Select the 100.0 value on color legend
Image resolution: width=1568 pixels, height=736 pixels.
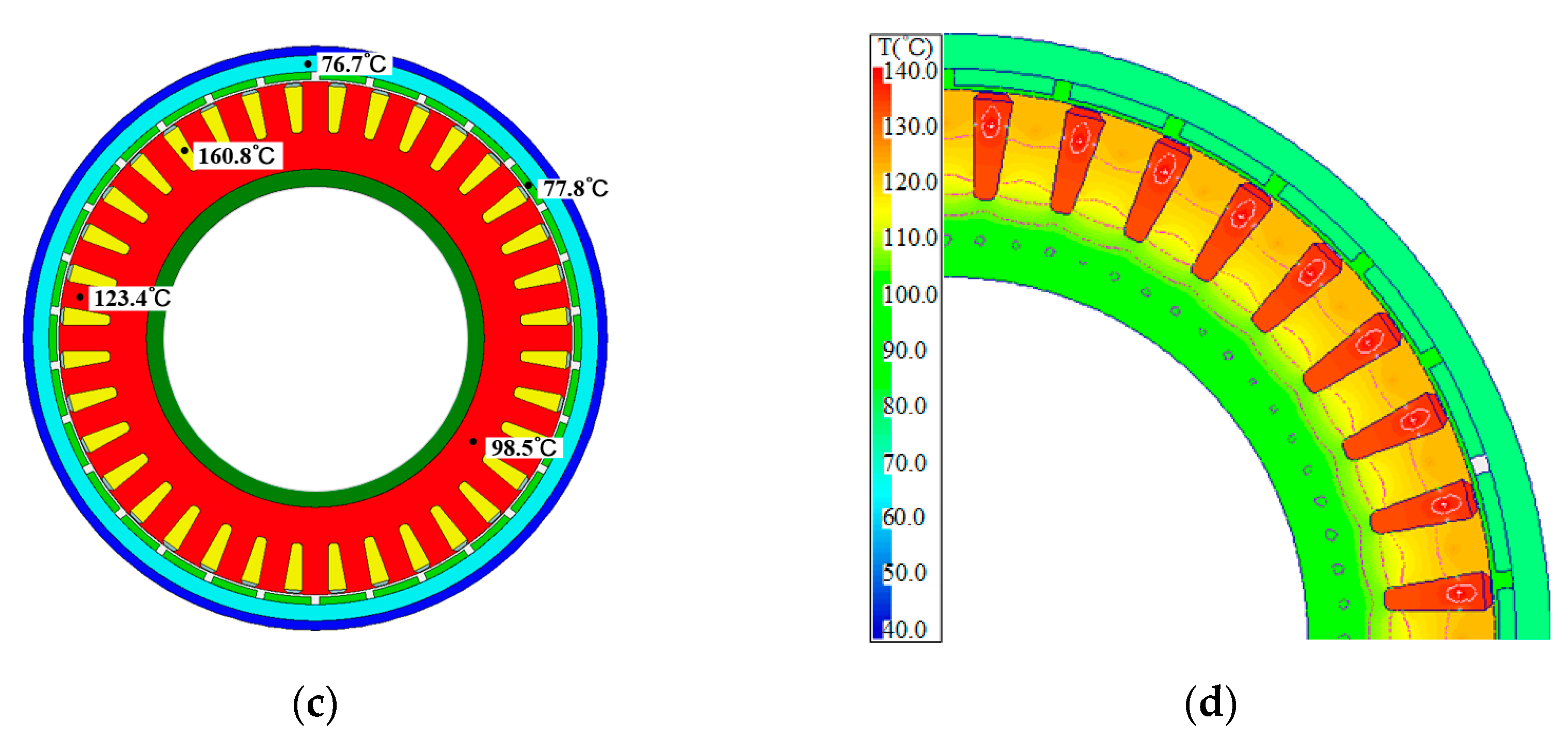[911, 294]
